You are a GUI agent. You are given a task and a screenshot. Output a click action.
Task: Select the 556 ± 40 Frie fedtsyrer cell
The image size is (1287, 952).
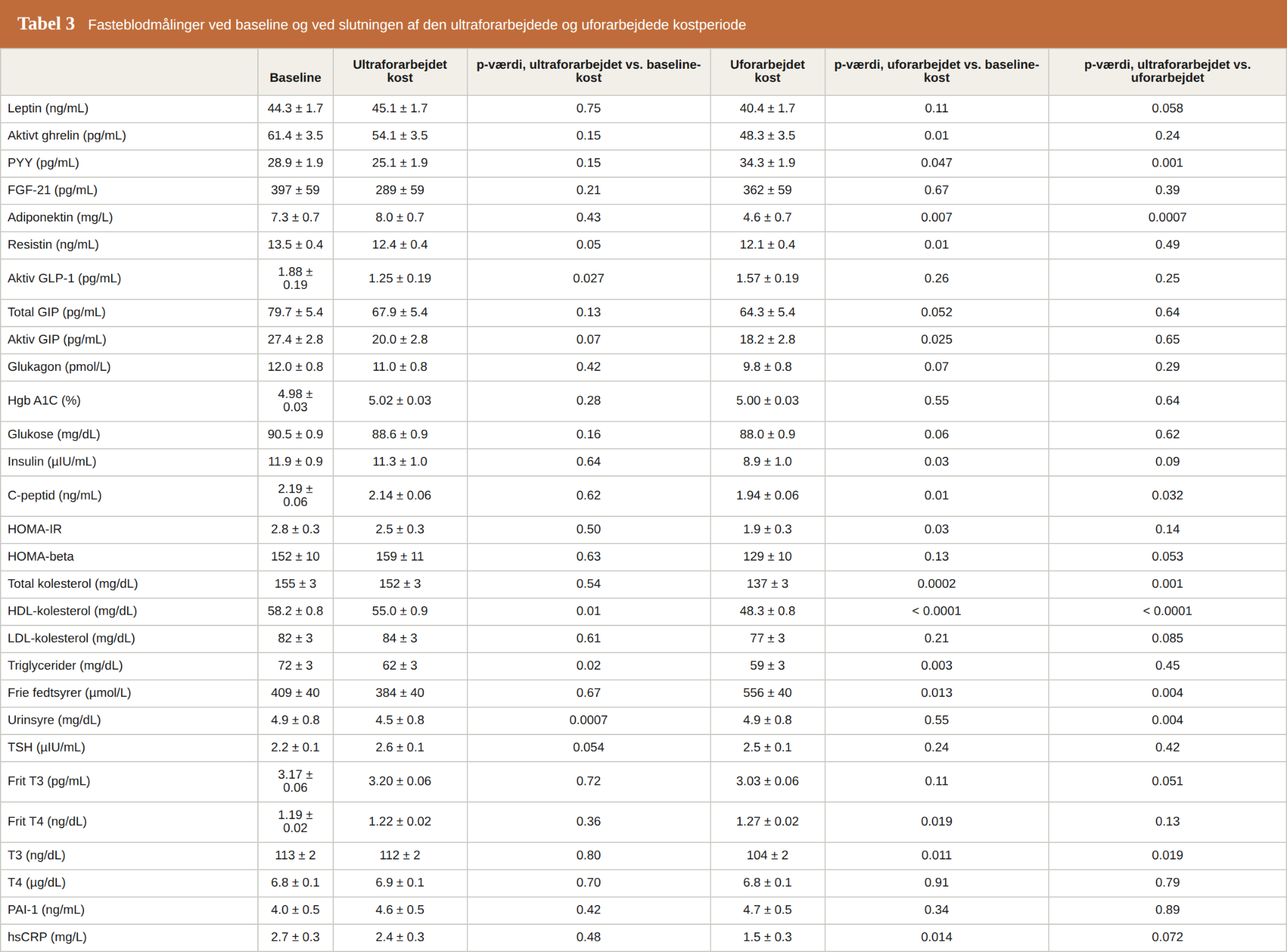(x=767, y=693)
